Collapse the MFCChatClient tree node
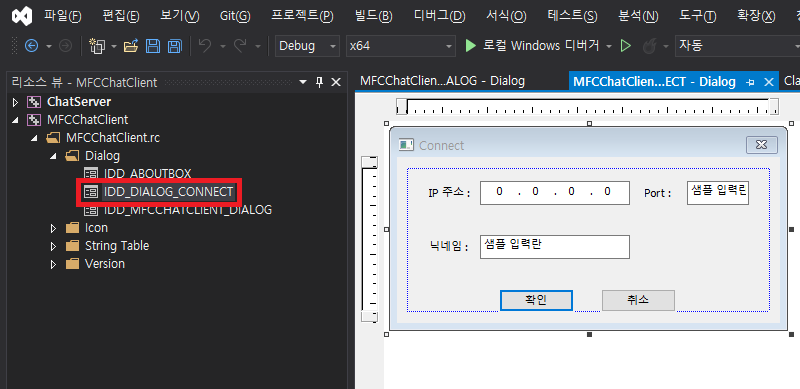The width and height of the screenshot is (800, 389). point(15,120)
